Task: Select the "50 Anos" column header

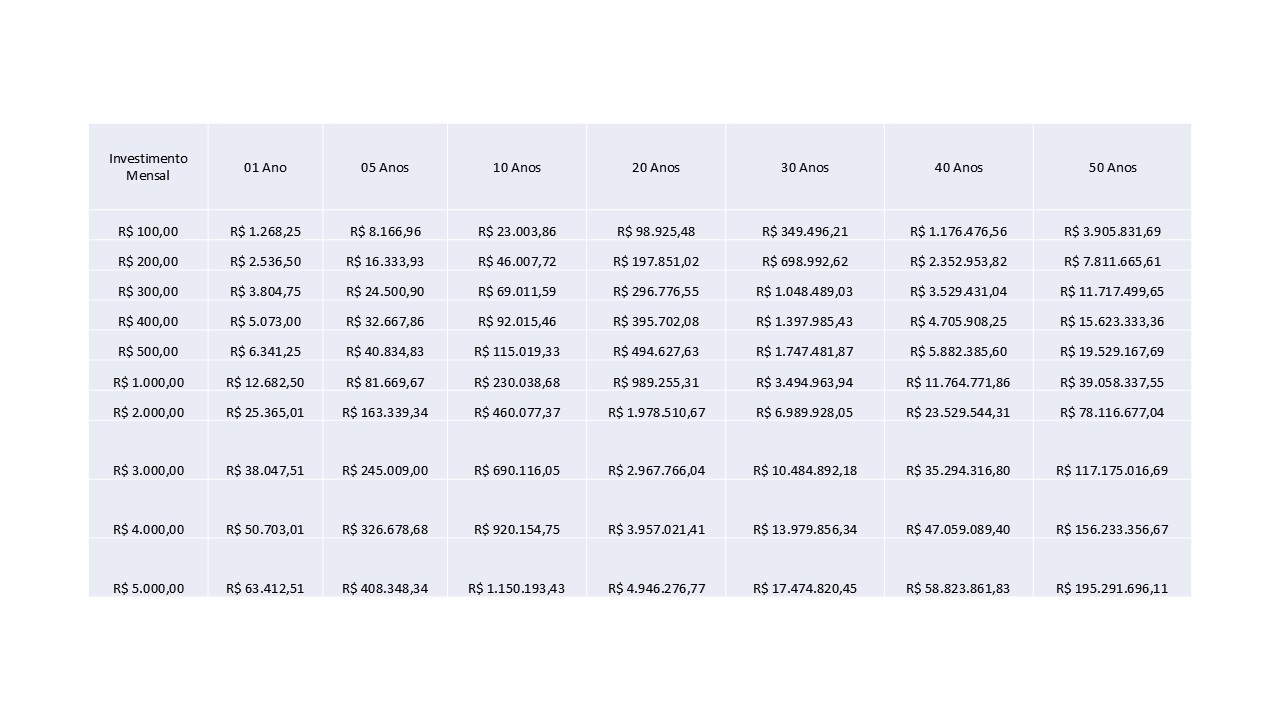Action: [1113, 168]
